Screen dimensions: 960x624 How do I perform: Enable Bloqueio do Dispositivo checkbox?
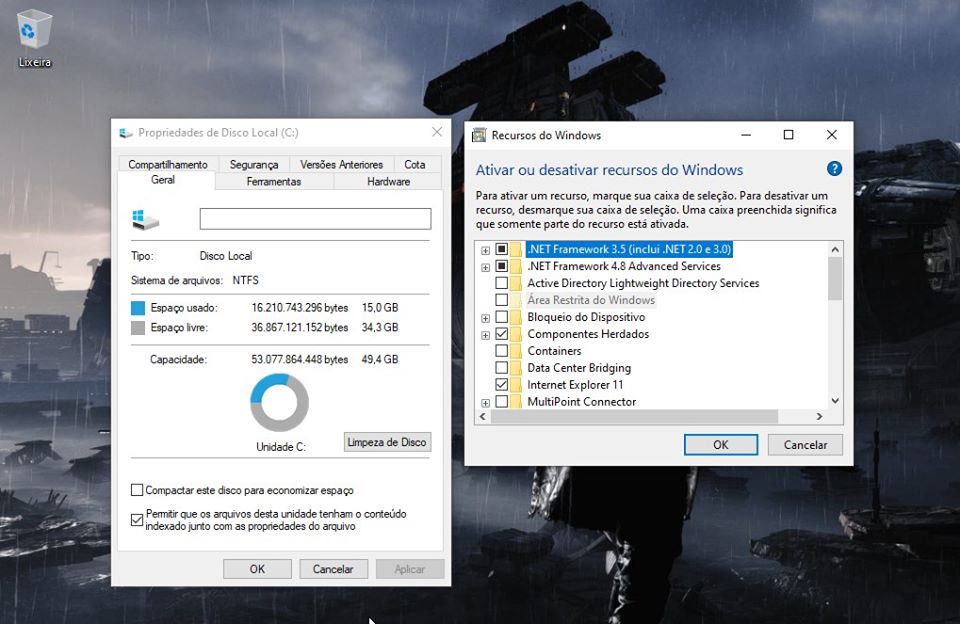pos(501,317)
